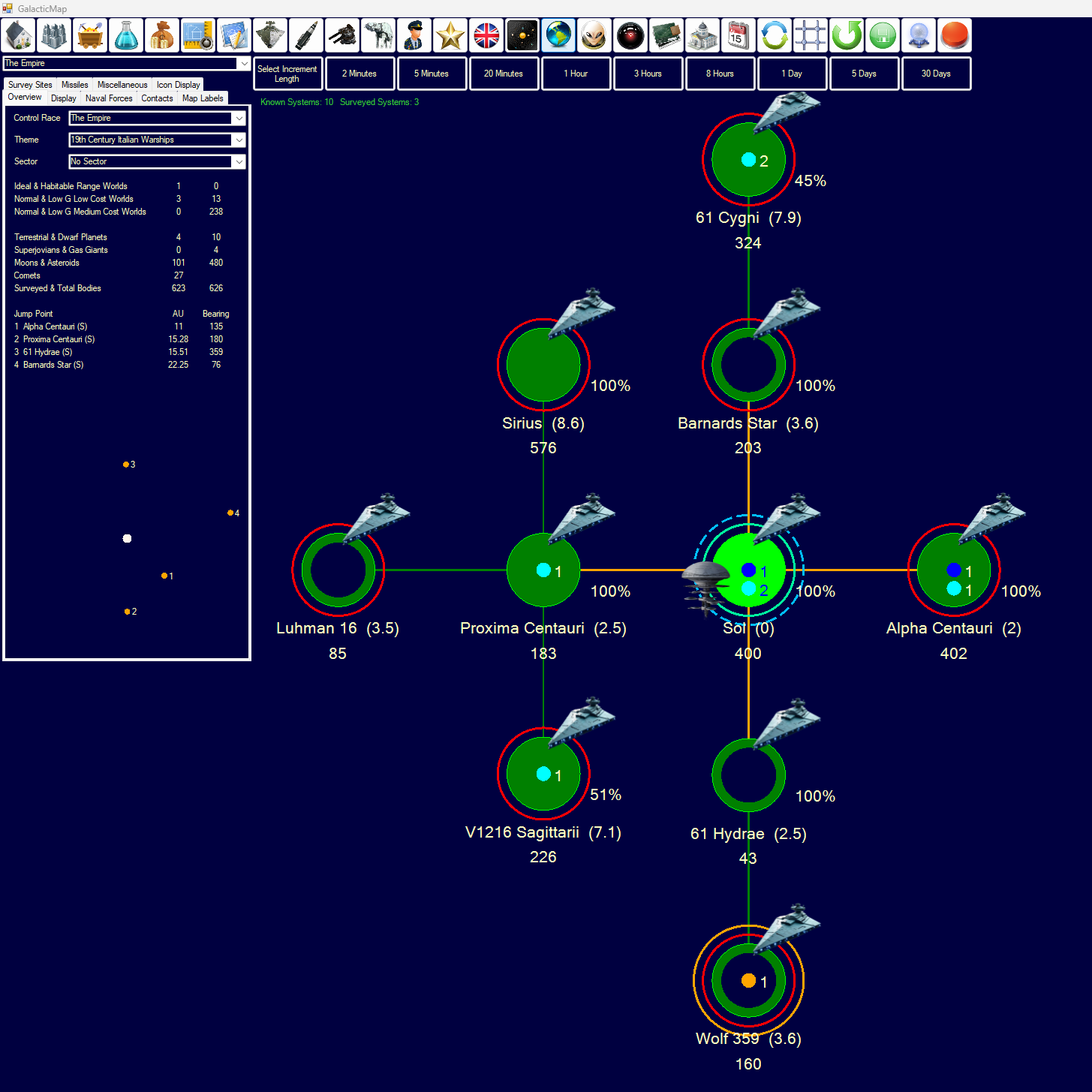1092x1092 pixels.
Task: Advance time by 1 Hour
Action: pos(576,74)
